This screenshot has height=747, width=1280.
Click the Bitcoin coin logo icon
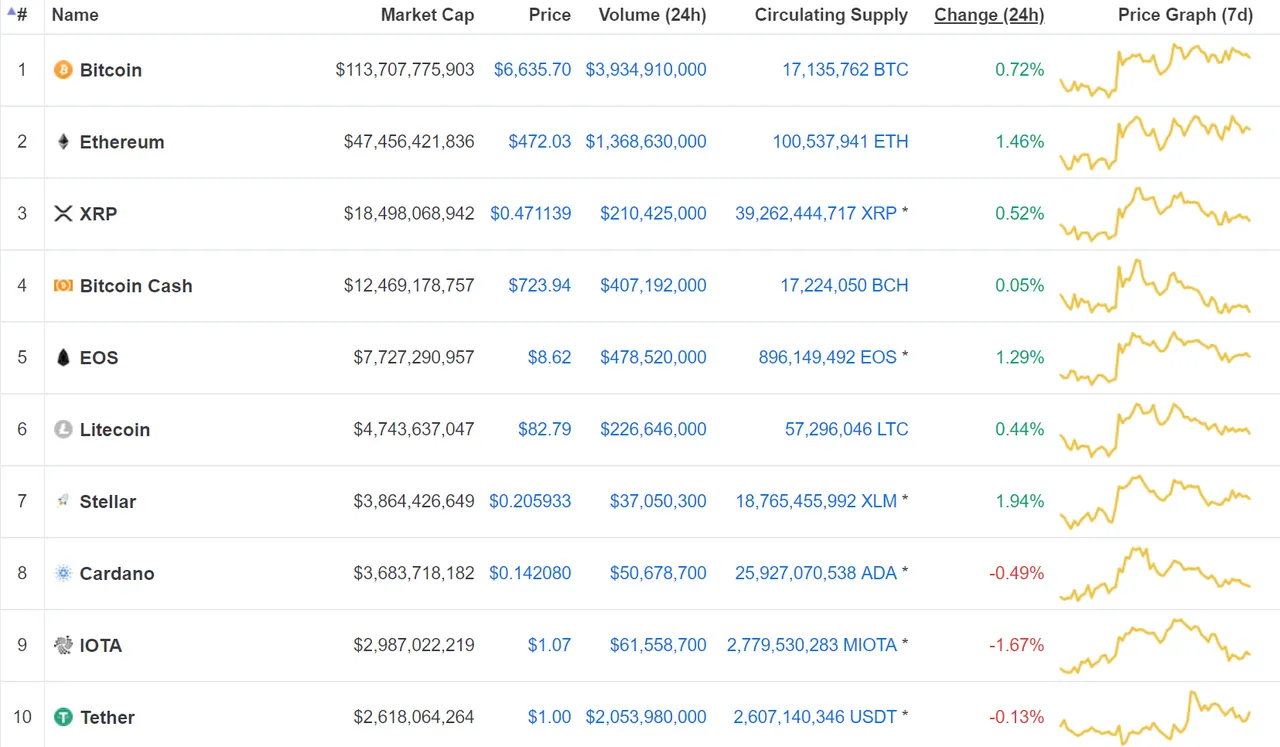(63, 70)
